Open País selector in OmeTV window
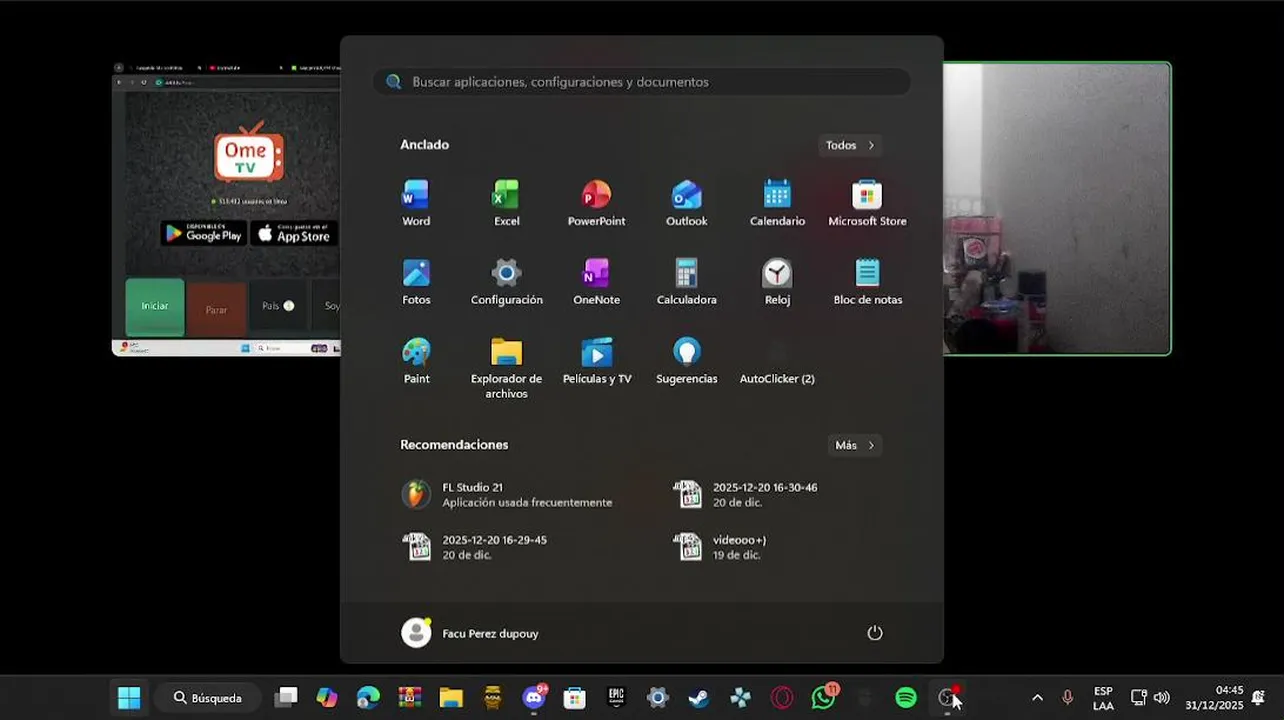 click(x=278, y=306)
